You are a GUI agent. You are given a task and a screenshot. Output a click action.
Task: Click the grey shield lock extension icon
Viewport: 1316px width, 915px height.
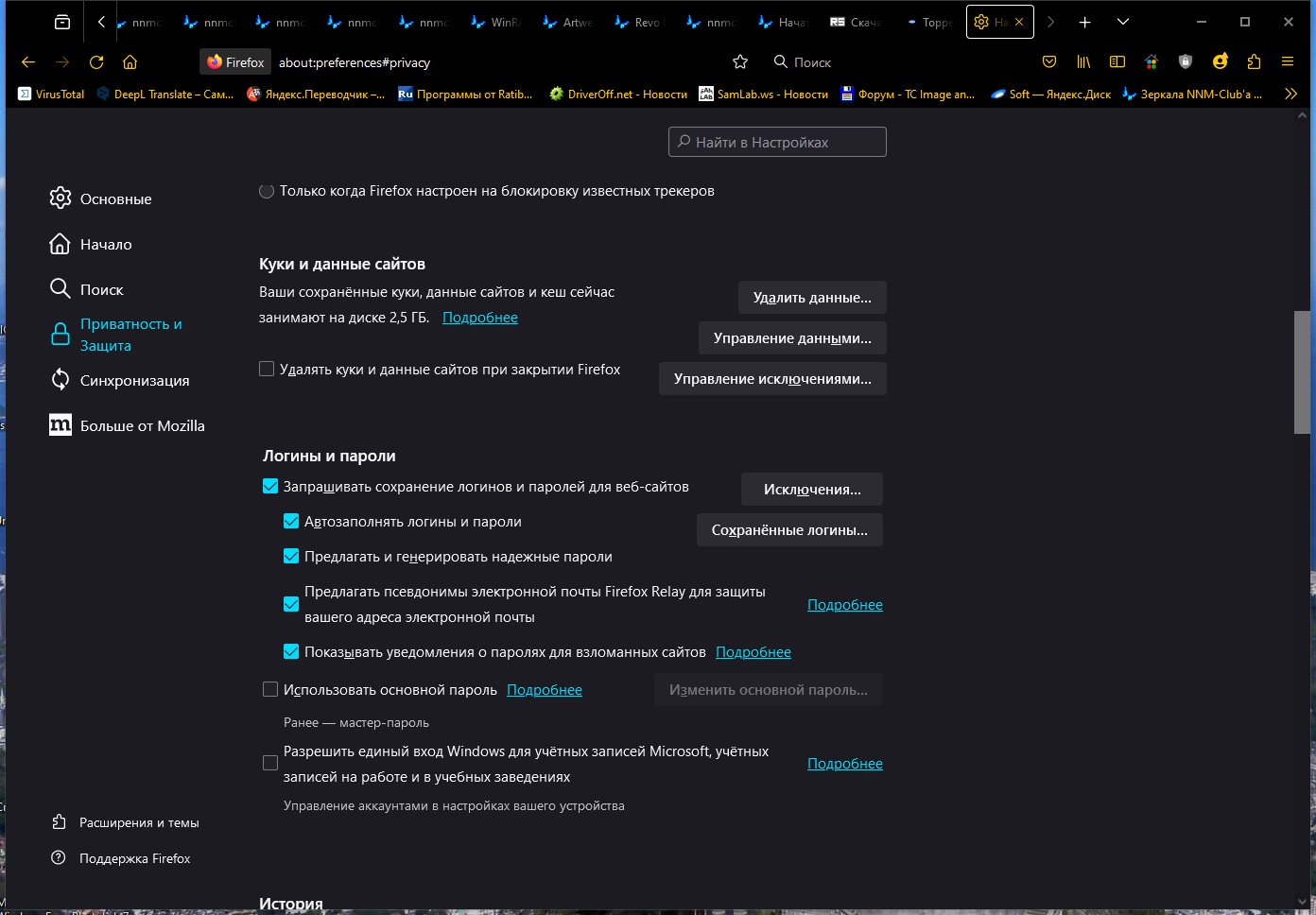1186,62
